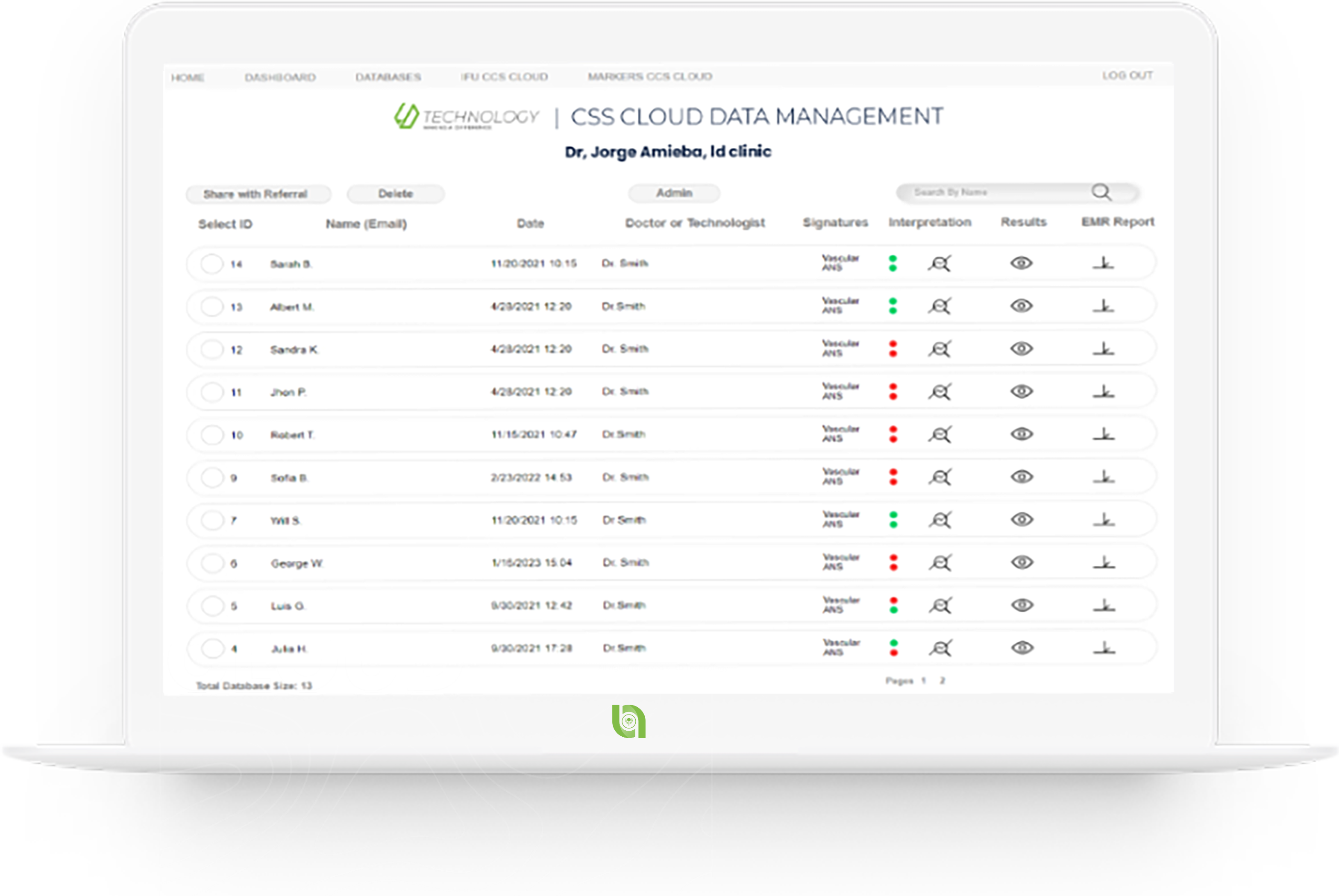Click the Delete button
Screen dimensions: 1339x896
[396, 194]
